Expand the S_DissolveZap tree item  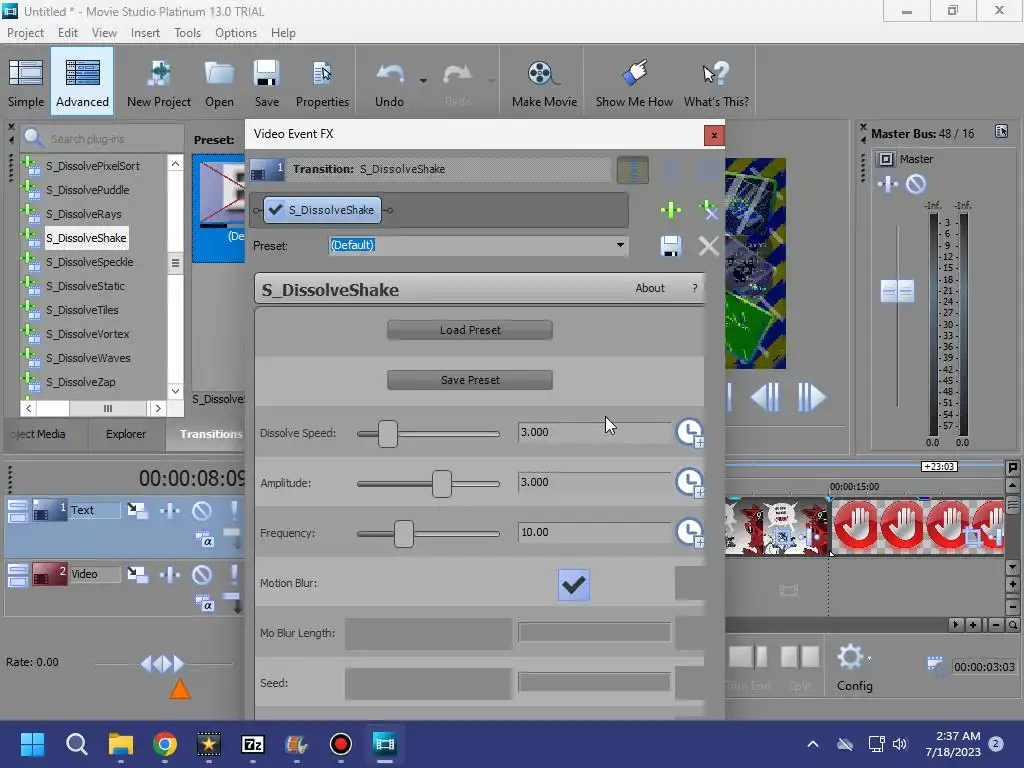click(x=30, y=381)
